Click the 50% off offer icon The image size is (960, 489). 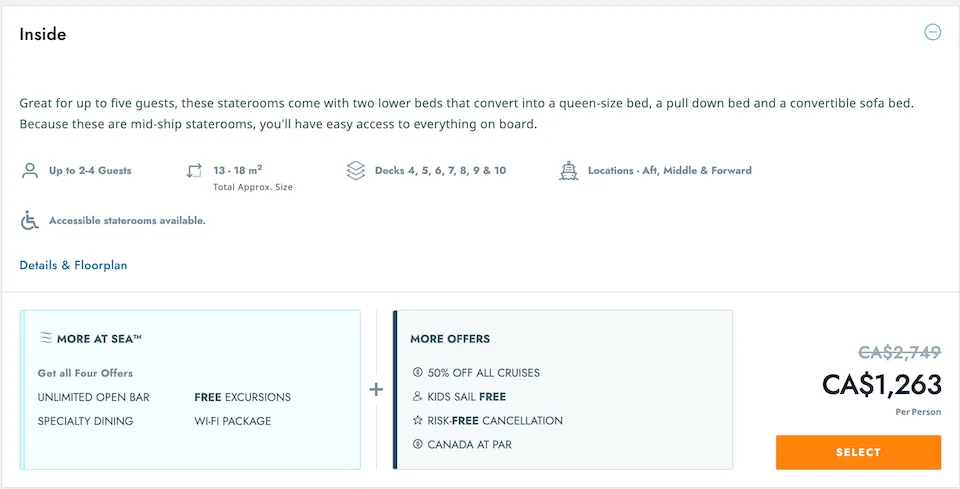click(417, 373)
